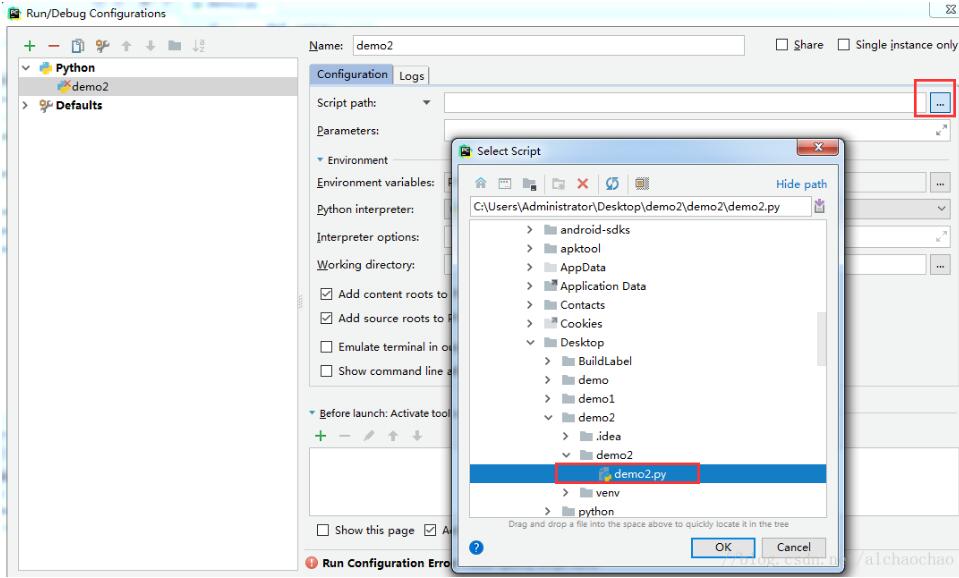
Task: Refresh the file tree with sync icon
Action: pos(612,183)
